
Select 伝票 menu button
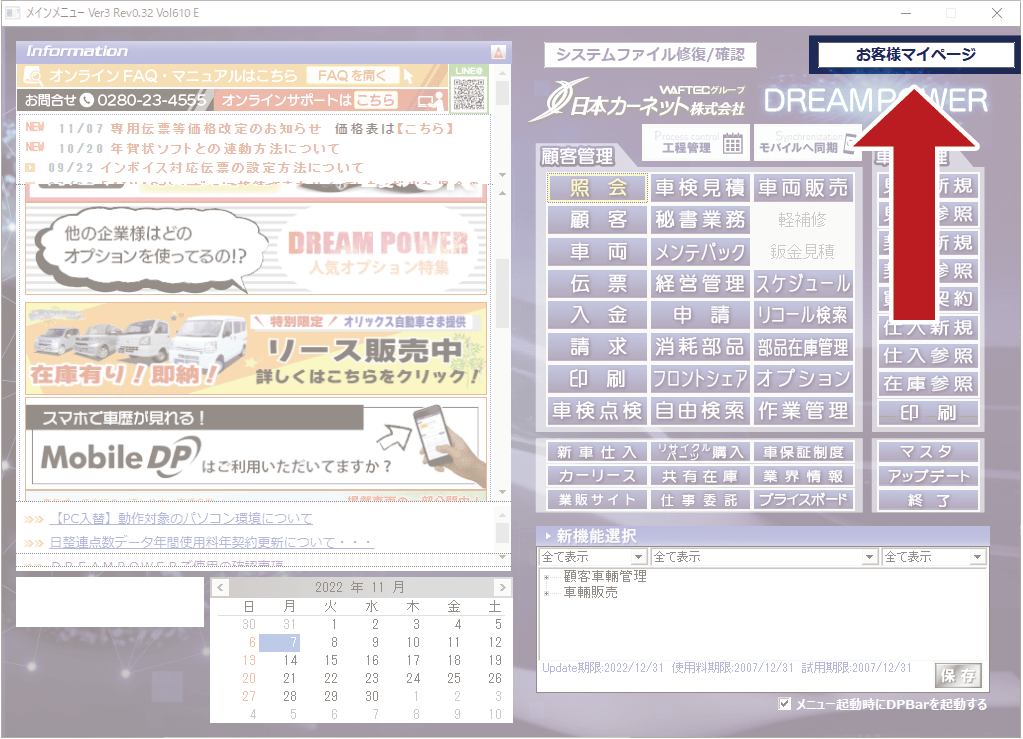[x=598, y=284]
